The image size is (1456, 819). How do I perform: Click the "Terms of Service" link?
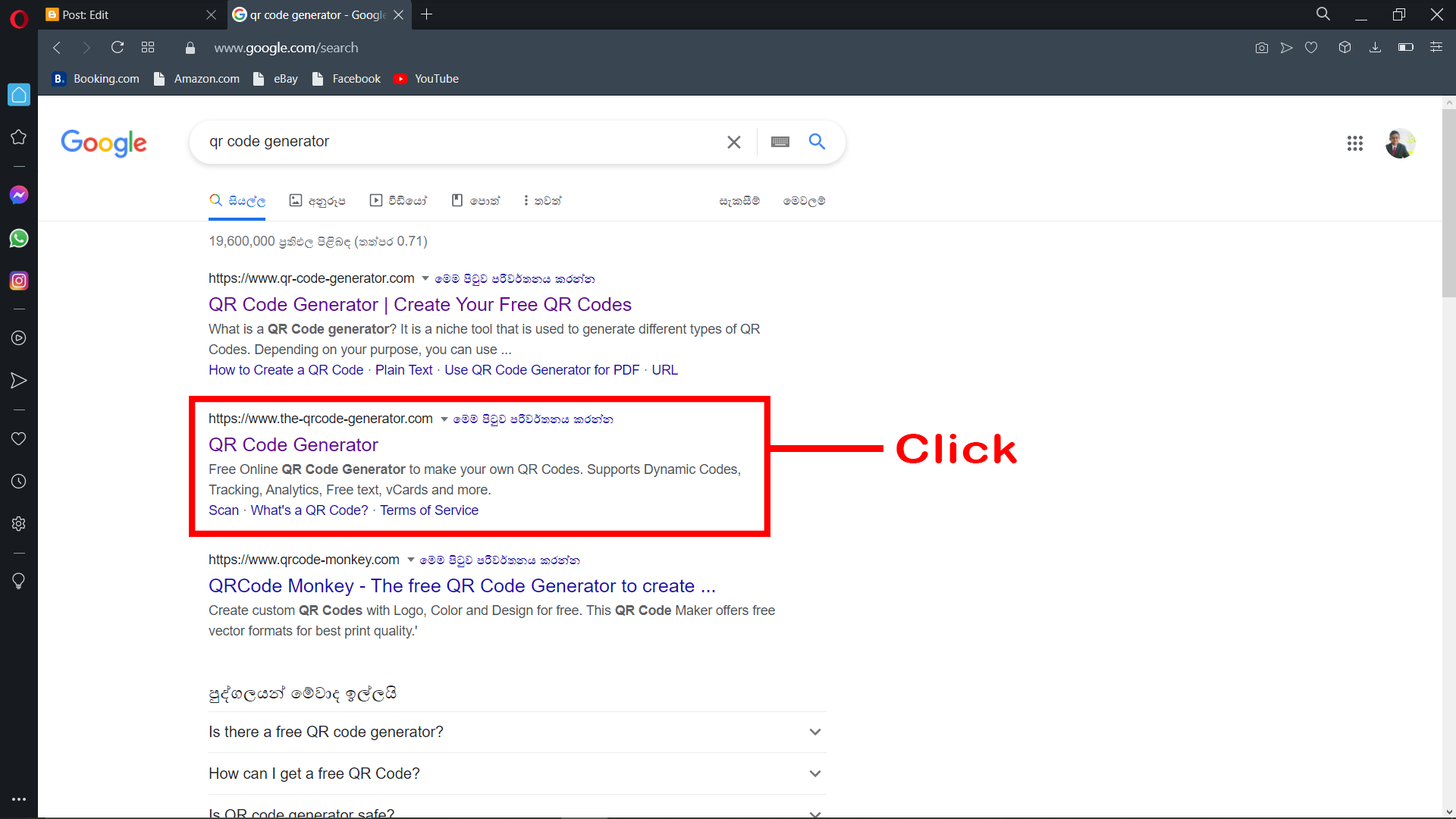point(428,510)
